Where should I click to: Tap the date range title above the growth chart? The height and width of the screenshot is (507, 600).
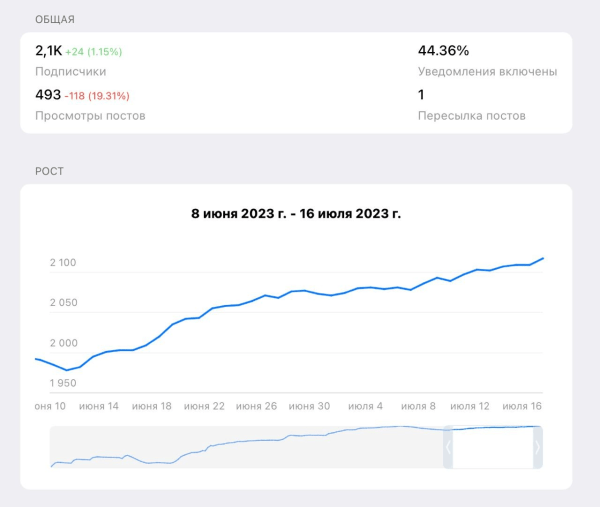(x=296, y=213)
